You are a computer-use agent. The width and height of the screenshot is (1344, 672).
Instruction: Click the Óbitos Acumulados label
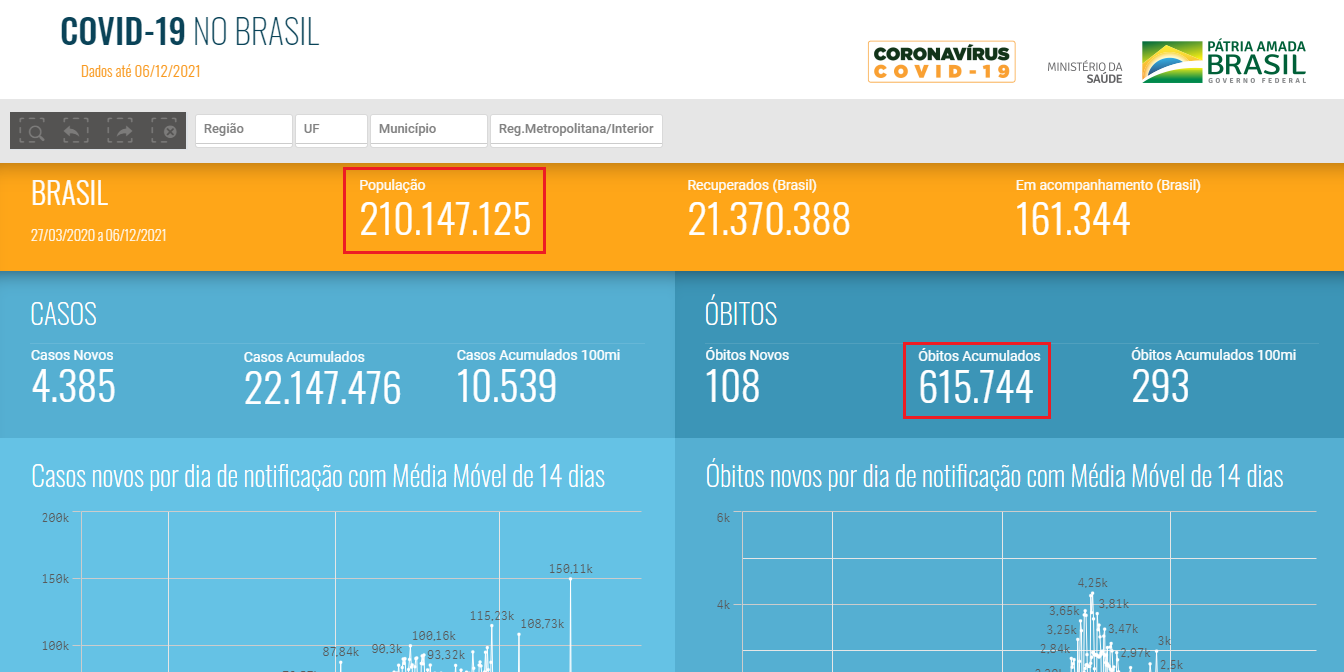(x=979, y=356)
